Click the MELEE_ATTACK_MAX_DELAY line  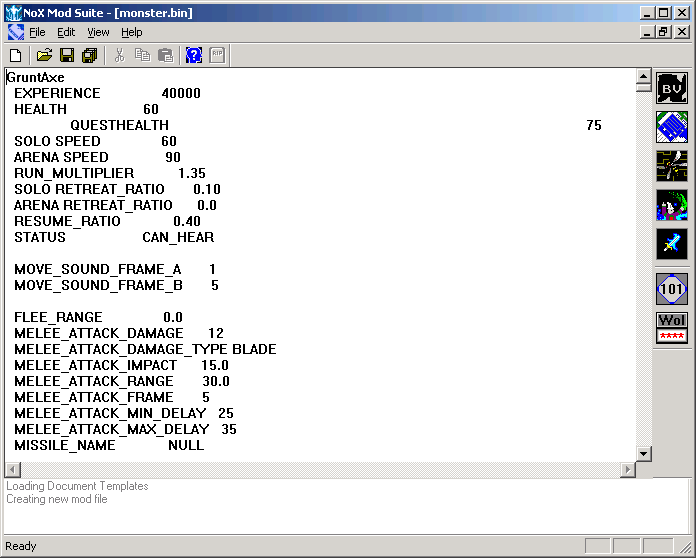[125, 429]
